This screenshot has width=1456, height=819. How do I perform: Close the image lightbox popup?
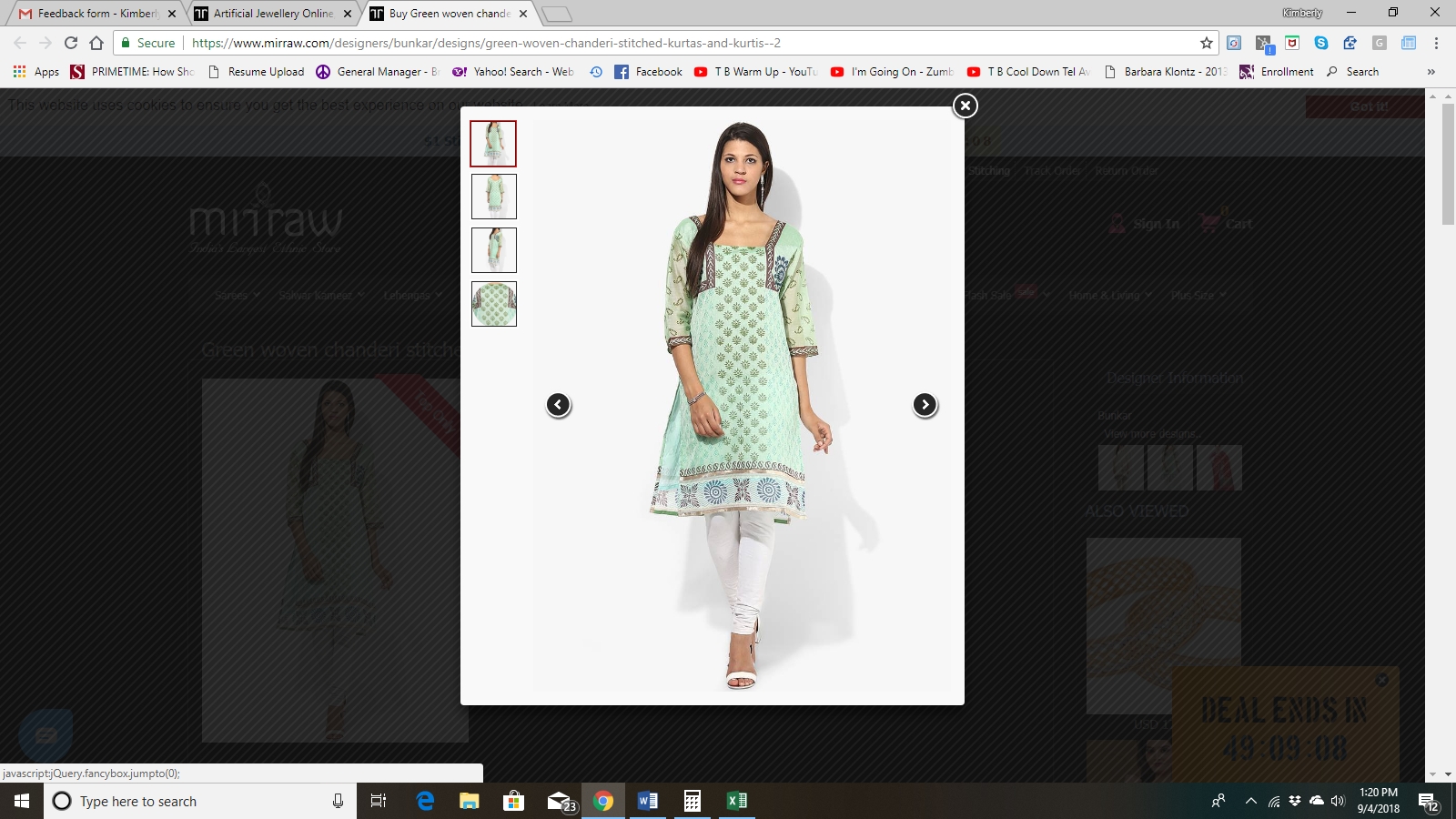[x=965, y=106]
